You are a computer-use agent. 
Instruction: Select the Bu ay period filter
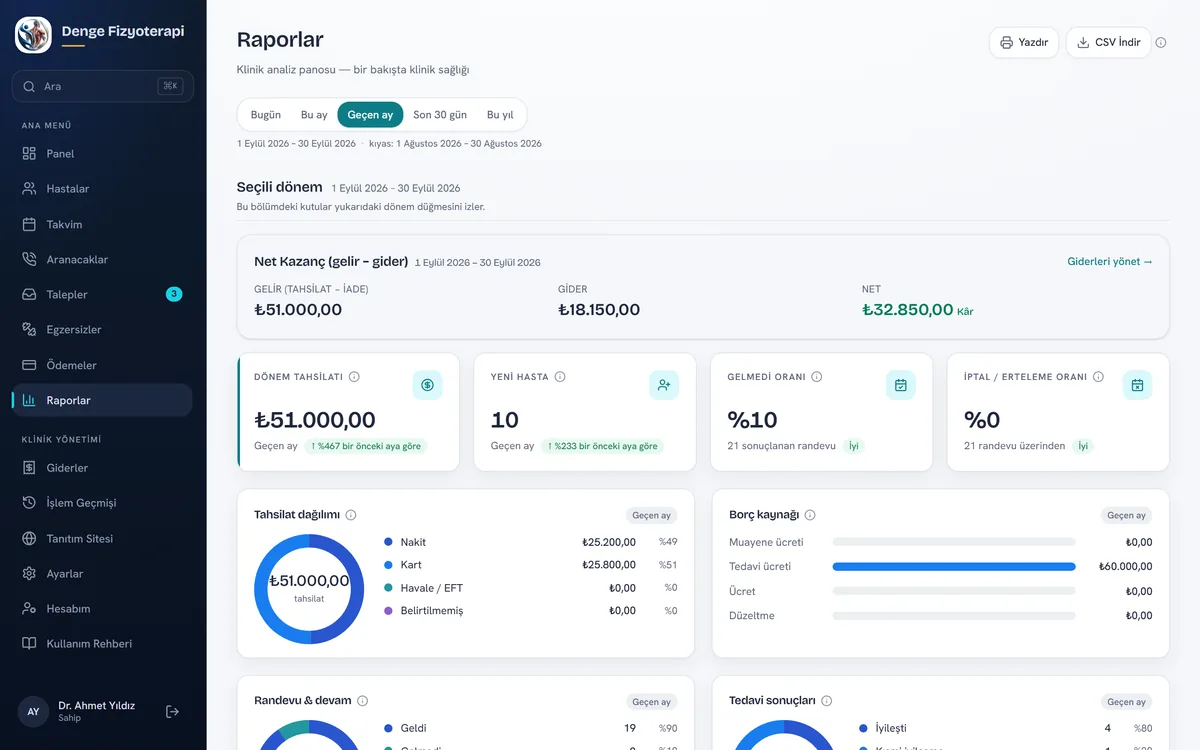pyautogui.click(x=314, y=115)
